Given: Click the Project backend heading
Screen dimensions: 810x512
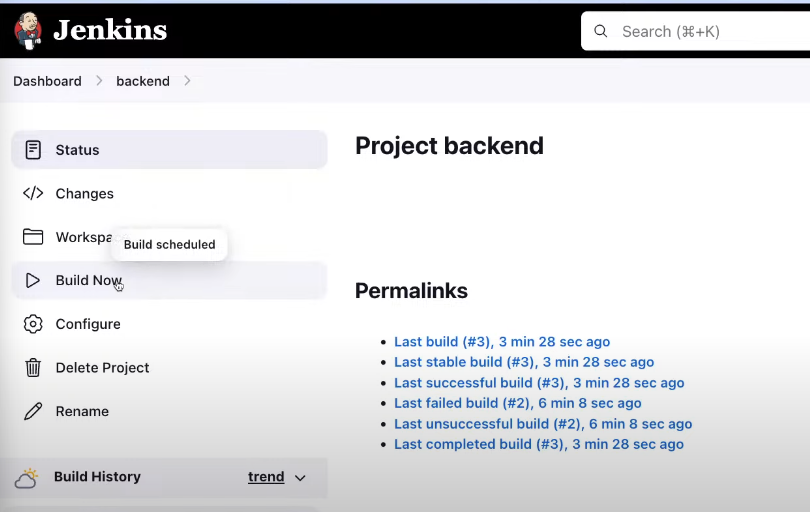Looking at the screenshot, I should pyautogui.click(x=449, y=146).
